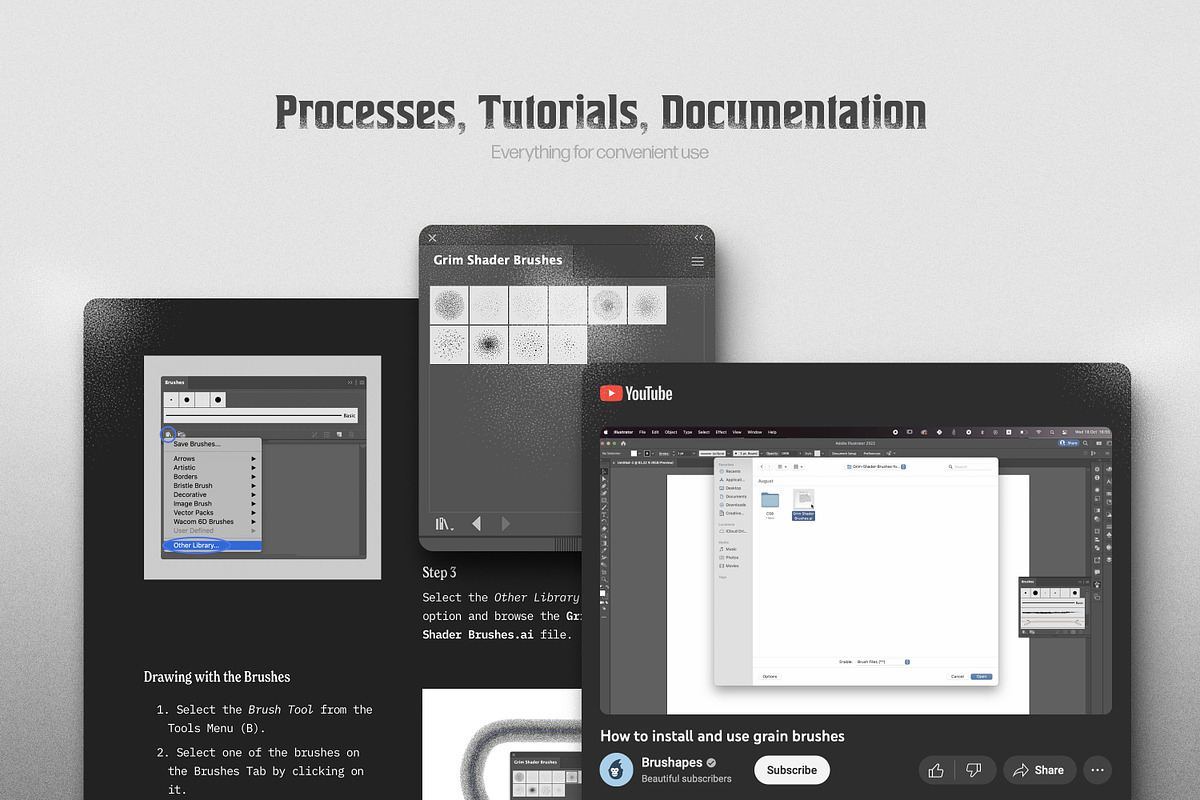
Task: Collapse small Brushes panel with double arrow
Action: (x=350, y=382)
